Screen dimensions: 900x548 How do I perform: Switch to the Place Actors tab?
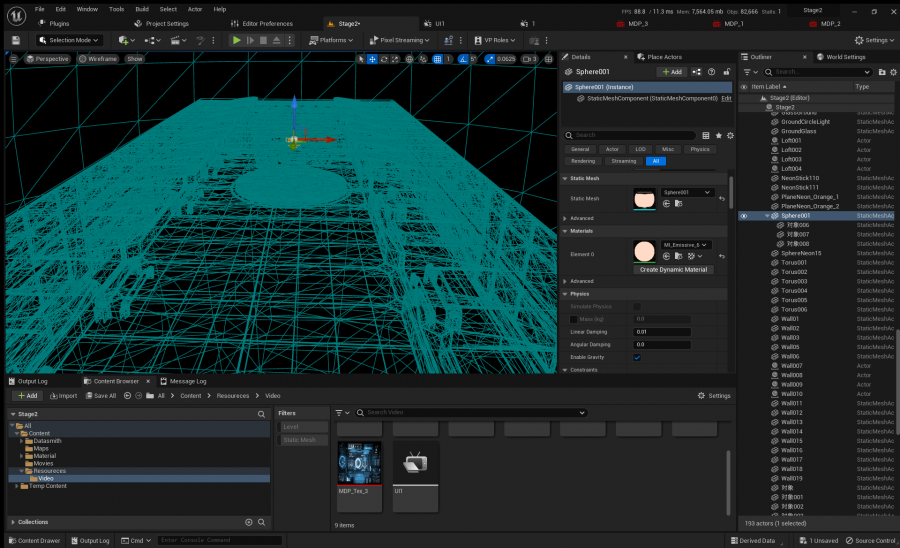pos(660,57)
